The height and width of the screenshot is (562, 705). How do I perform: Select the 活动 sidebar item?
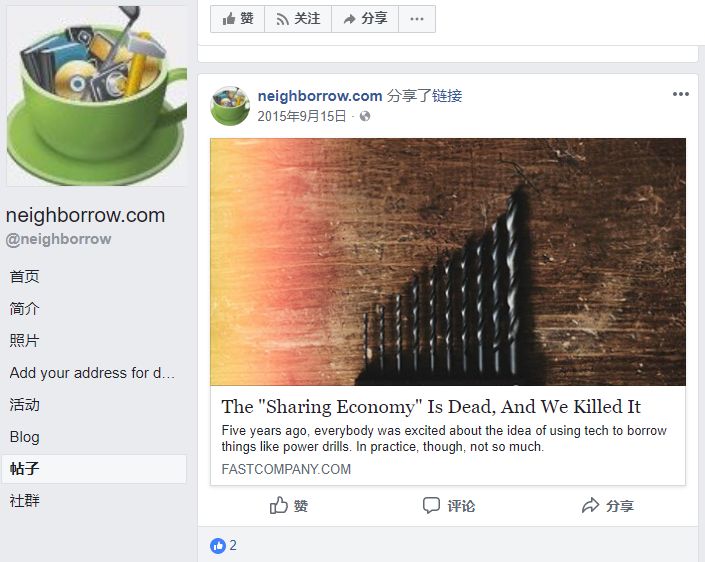25,405
